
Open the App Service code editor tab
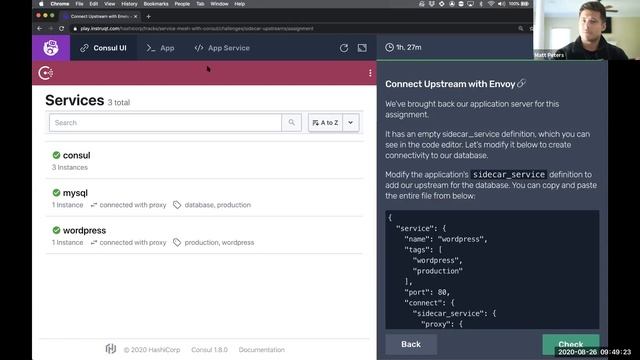222,48
